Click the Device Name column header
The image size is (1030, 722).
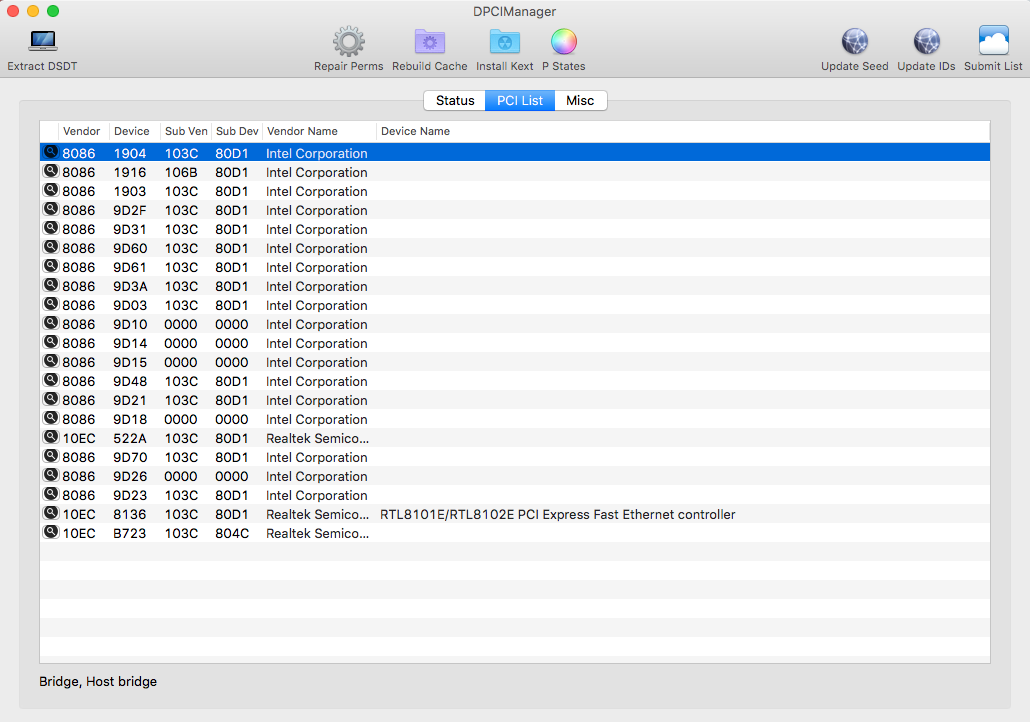point(415,131)
